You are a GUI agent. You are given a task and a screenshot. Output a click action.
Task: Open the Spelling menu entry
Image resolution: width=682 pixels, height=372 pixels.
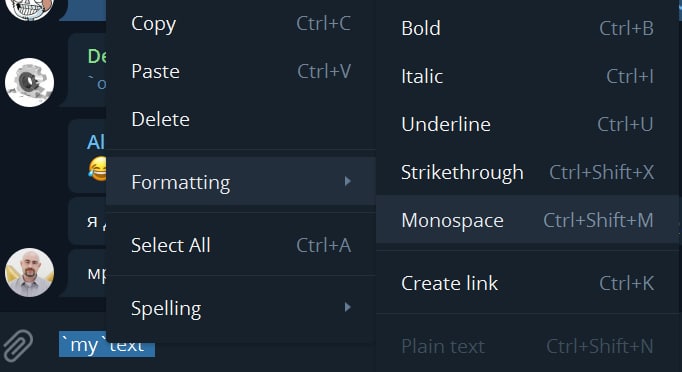[x=241, y=308]
